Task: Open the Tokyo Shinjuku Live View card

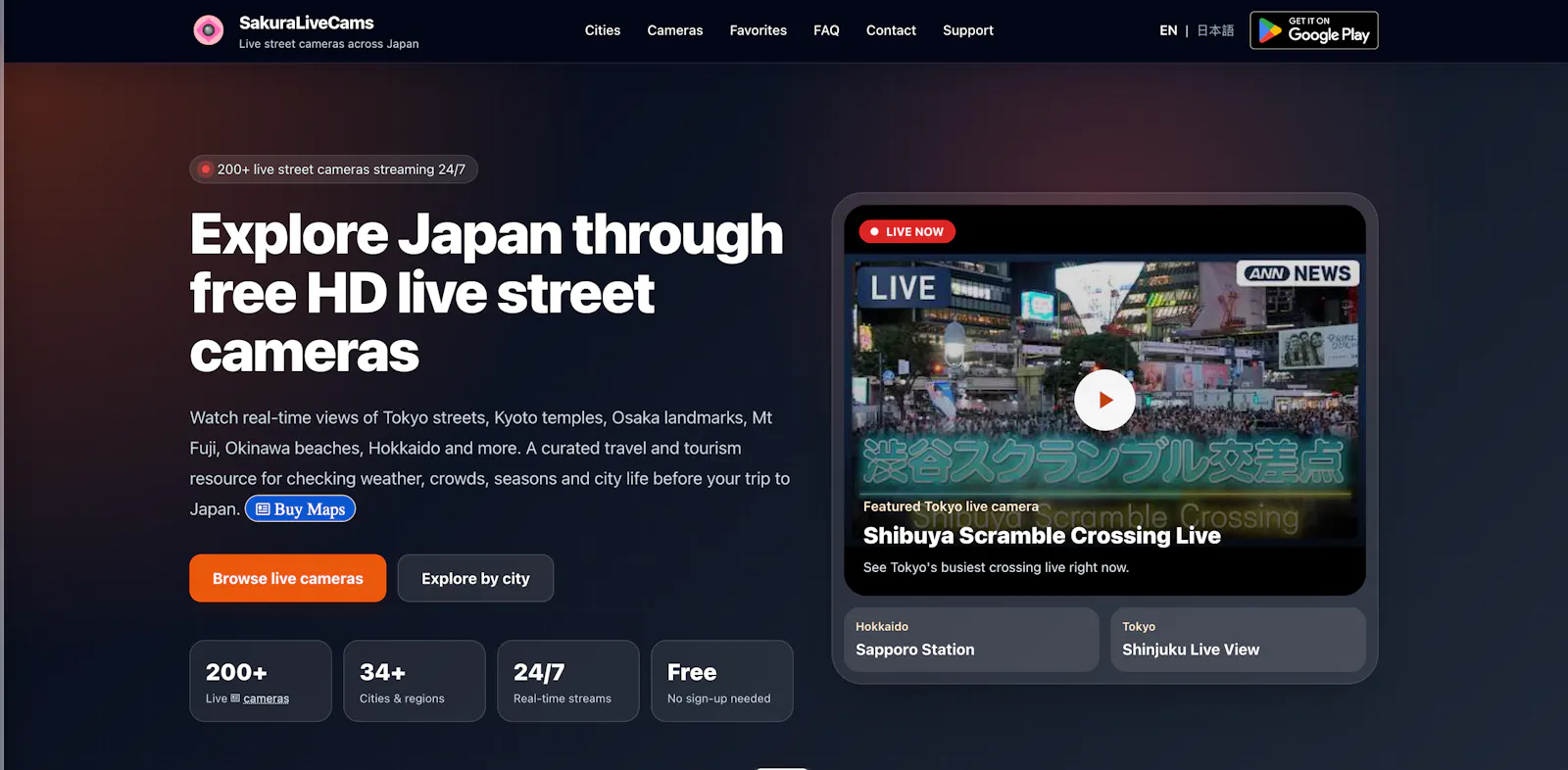Action: [x=1238, y=640]
